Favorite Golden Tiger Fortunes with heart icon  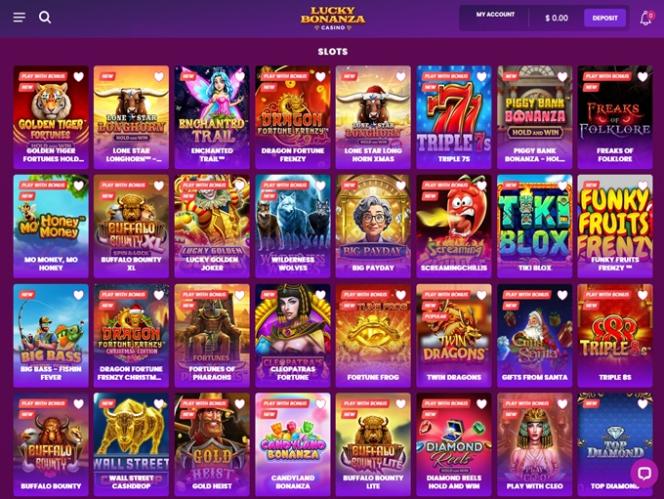click(x=78, y=77)
